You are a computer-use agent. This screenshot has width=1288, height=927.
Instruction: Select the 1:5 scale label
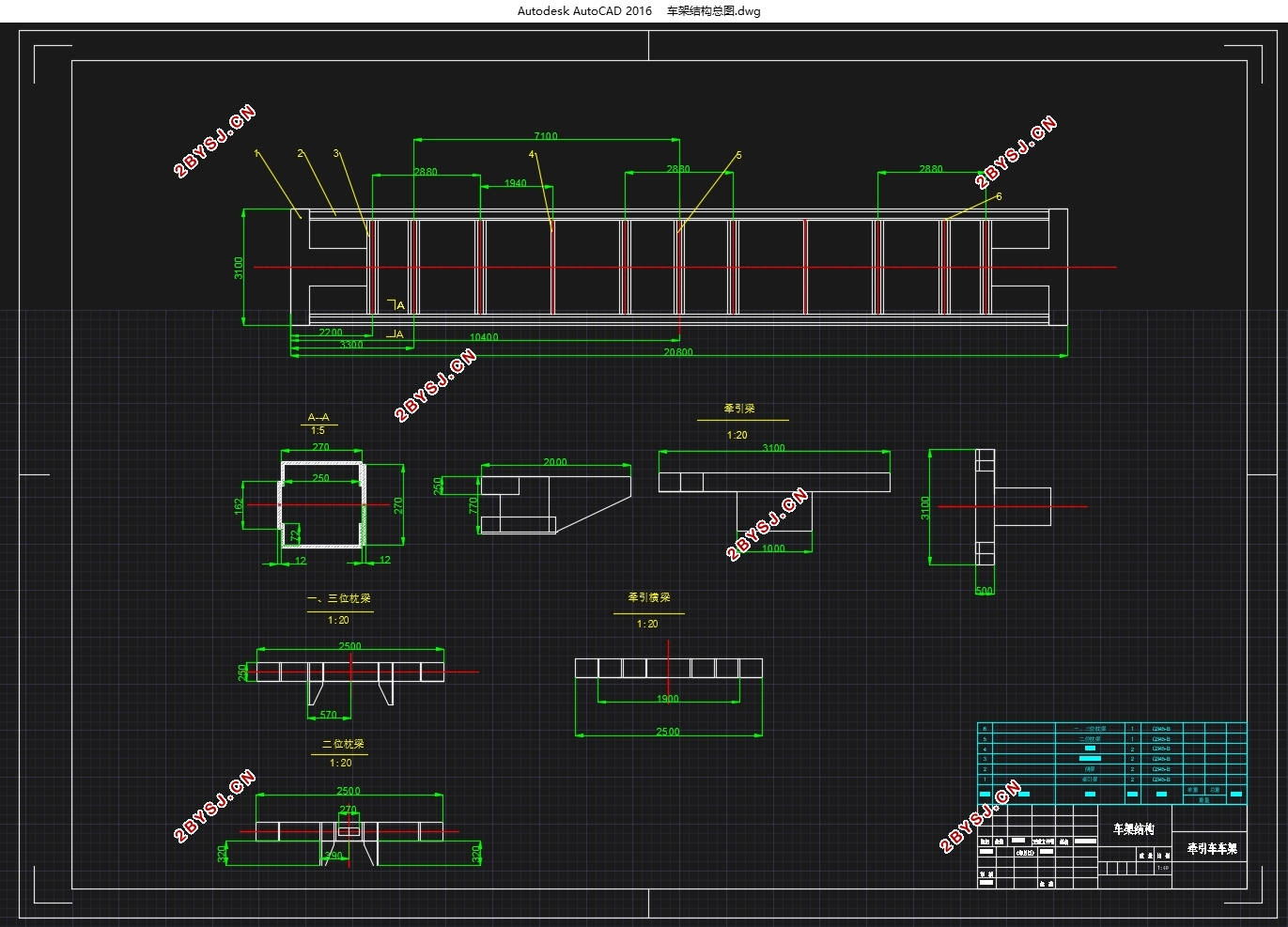pyautogui.click(x=318, y=430)
